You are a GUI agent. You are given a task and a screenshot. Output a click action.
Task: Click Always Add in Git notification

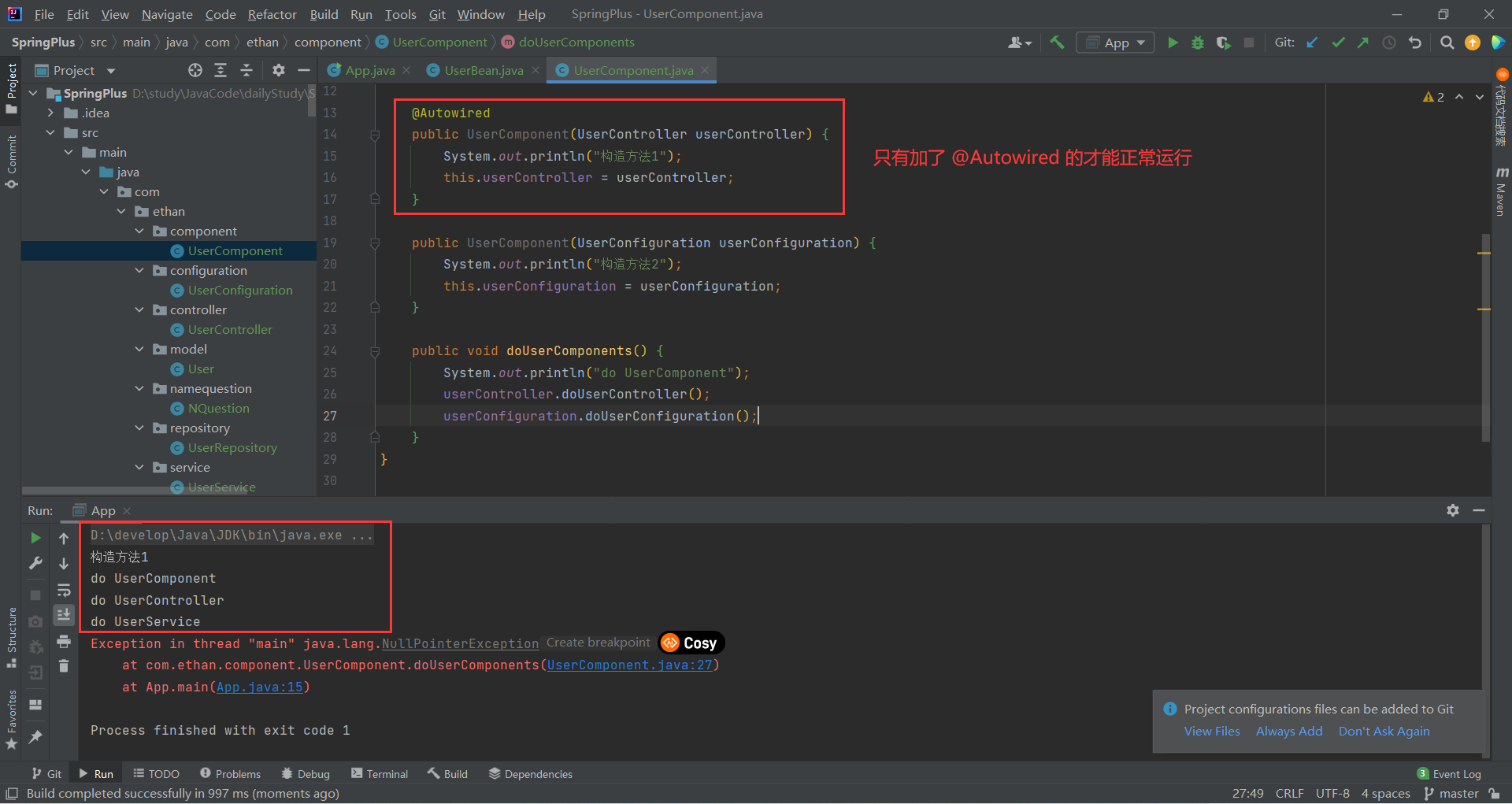[x=1288, y=731]
